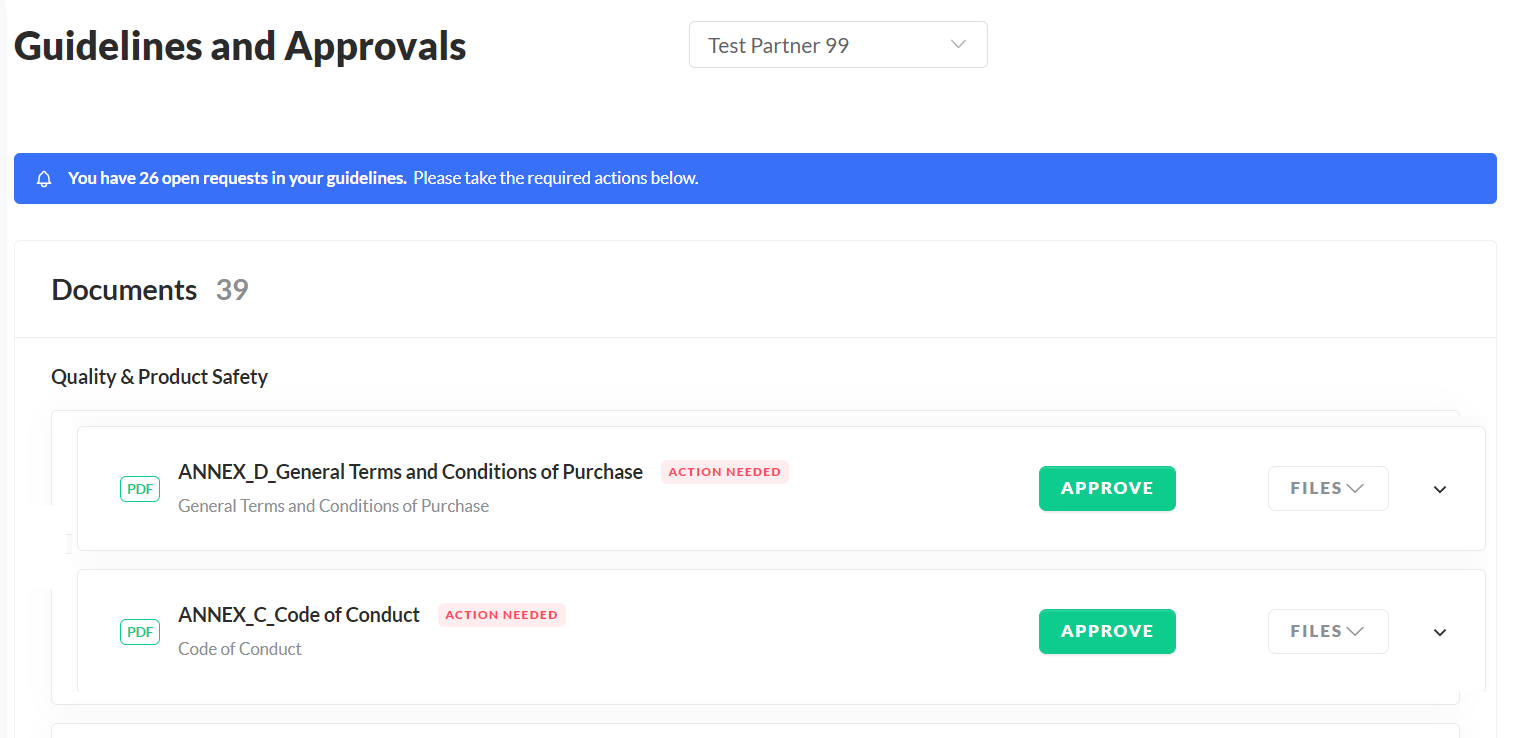
Task: Click the Code of Conduct subtitle text
Action: pyautogui.click(x=240, y=648)
